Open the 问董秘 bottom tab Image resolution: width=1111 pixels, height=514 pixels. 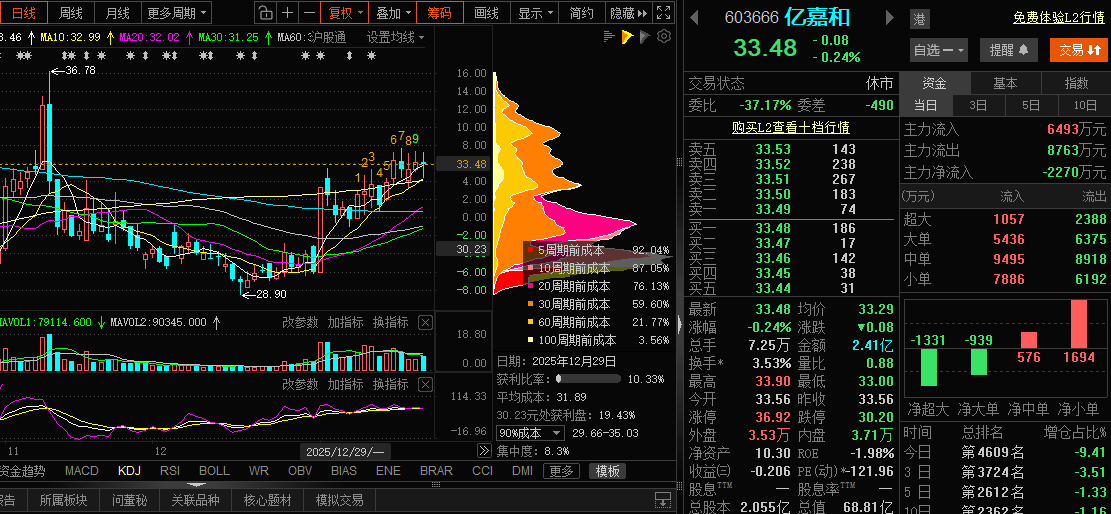coord(129,500)
